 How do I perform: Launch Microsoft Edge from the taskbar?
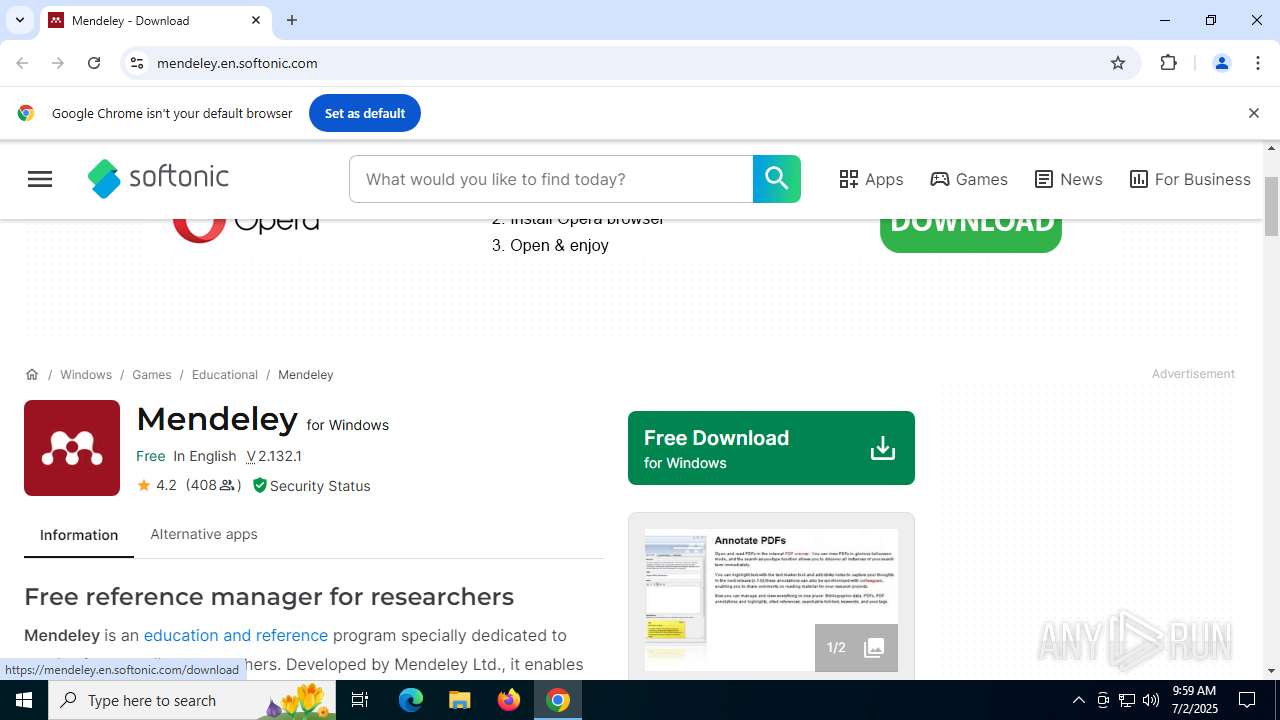click(411, 700)
